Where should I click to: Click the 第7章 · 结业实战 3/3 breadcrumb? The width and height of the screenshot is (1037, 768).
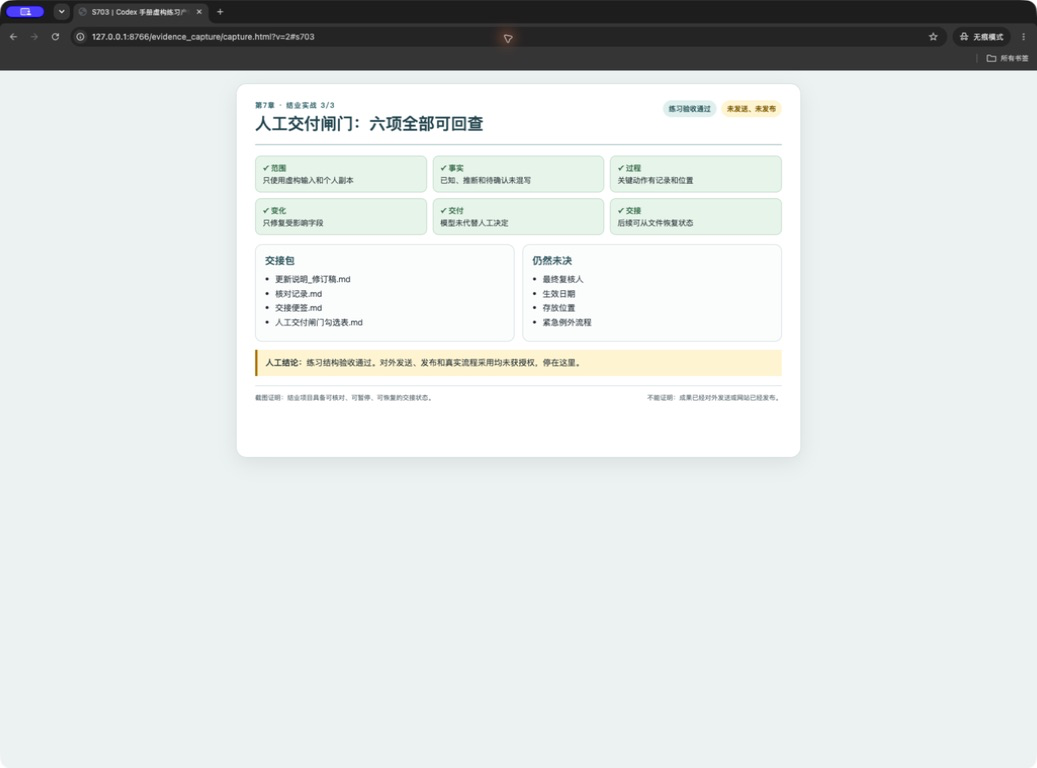pyautogui.click(x=295, y=105)
